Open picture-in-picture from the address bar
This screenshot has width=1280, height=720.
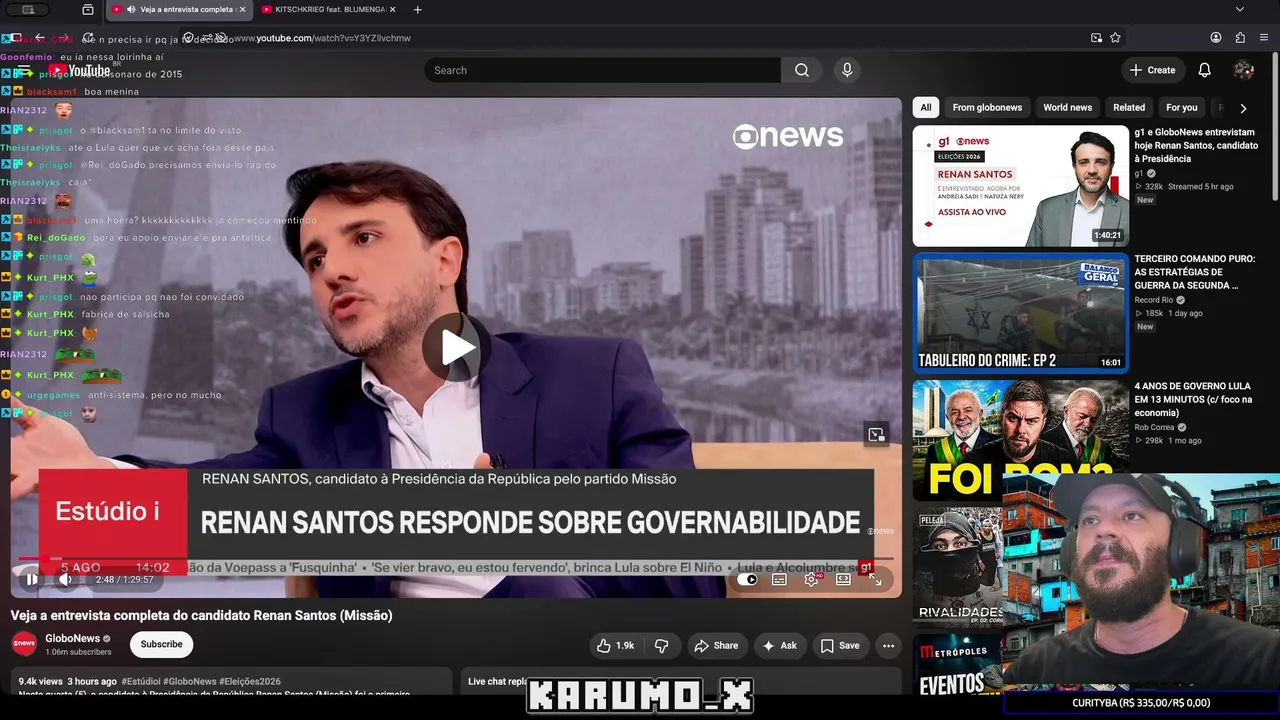[1097, 38]
